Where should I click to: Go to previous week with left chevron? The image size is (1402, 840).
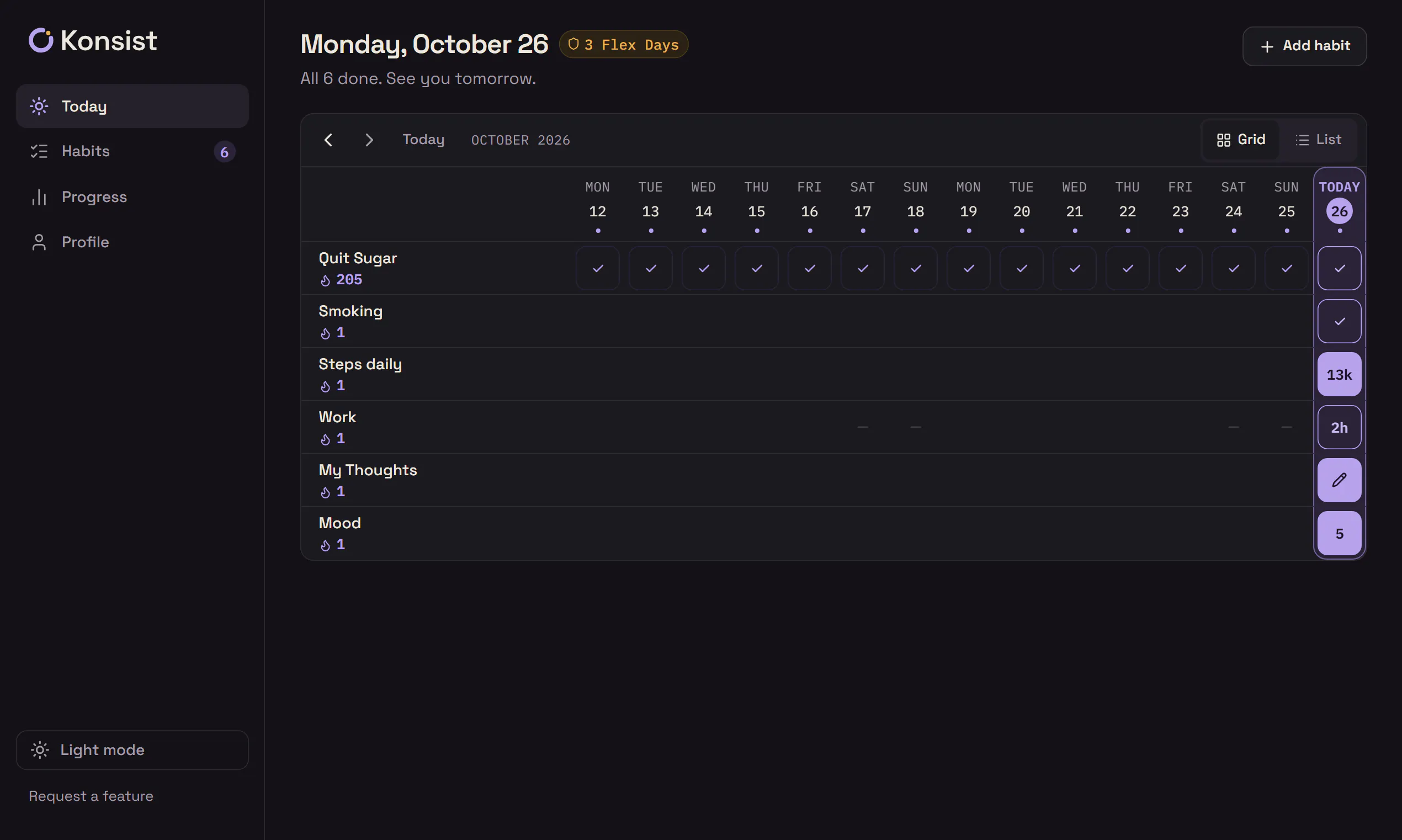click(328, 140)
